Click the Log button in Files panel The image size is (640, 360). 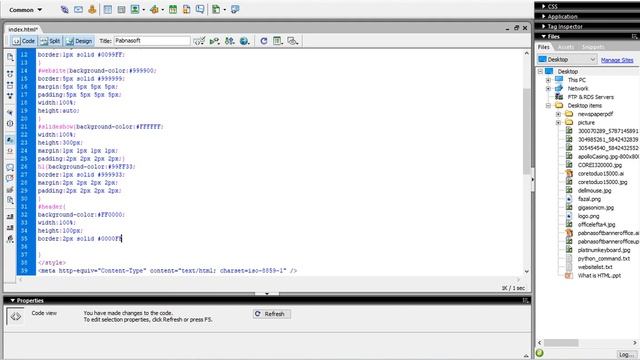627,354
